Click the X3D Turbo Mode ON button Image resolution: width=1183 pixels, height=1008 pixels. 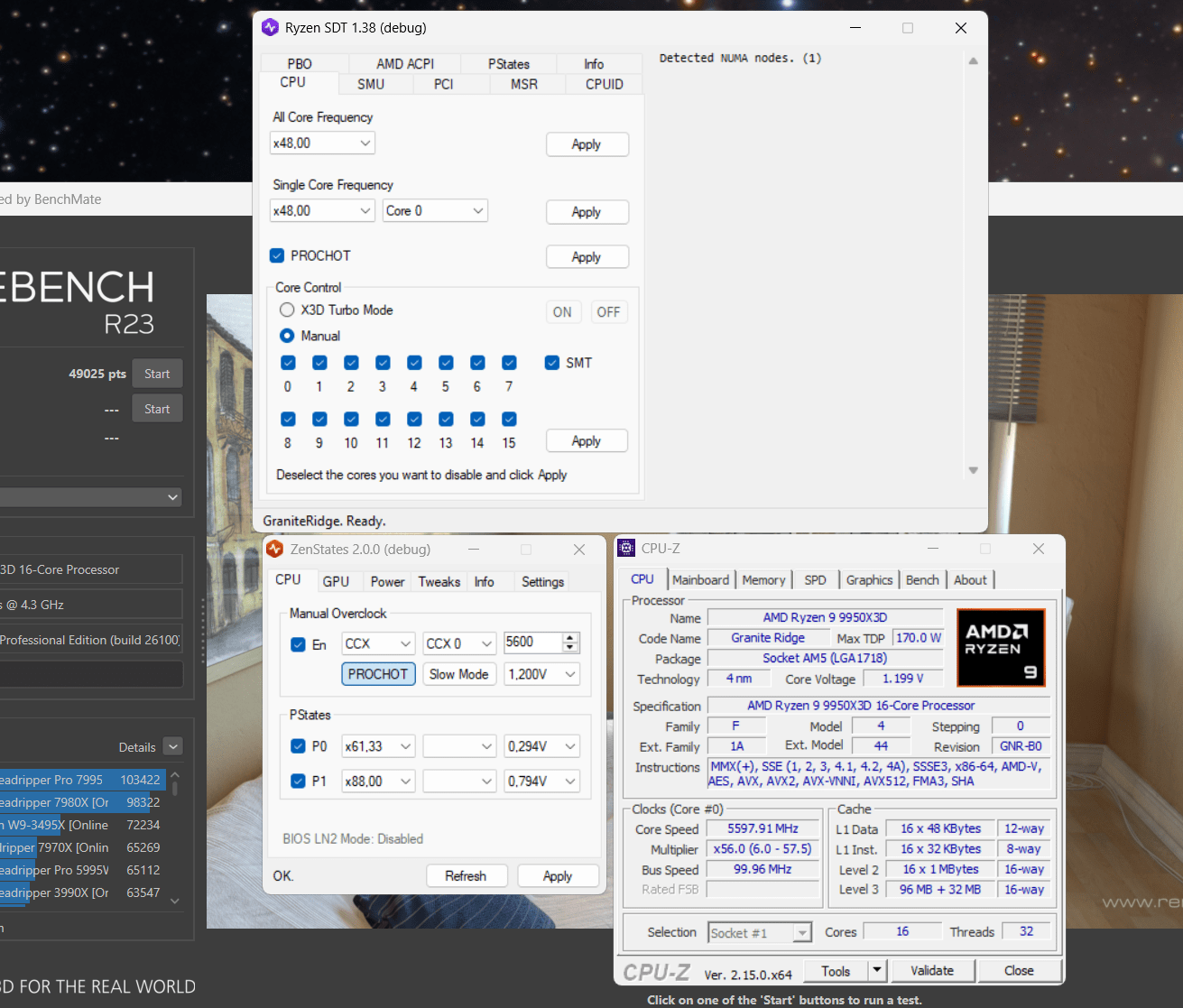point(562,312)
